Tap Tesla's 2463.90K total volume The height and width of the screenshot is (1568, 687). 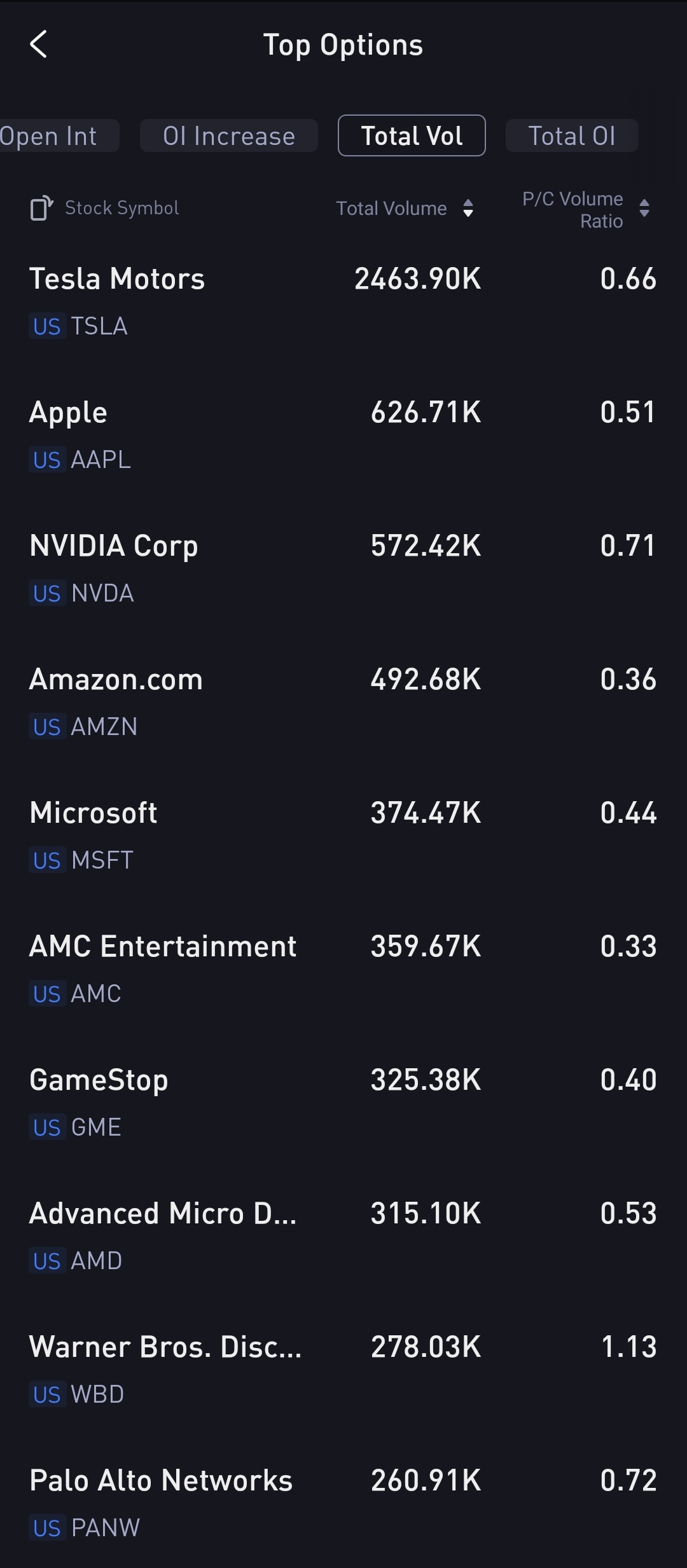pos(418,279)
